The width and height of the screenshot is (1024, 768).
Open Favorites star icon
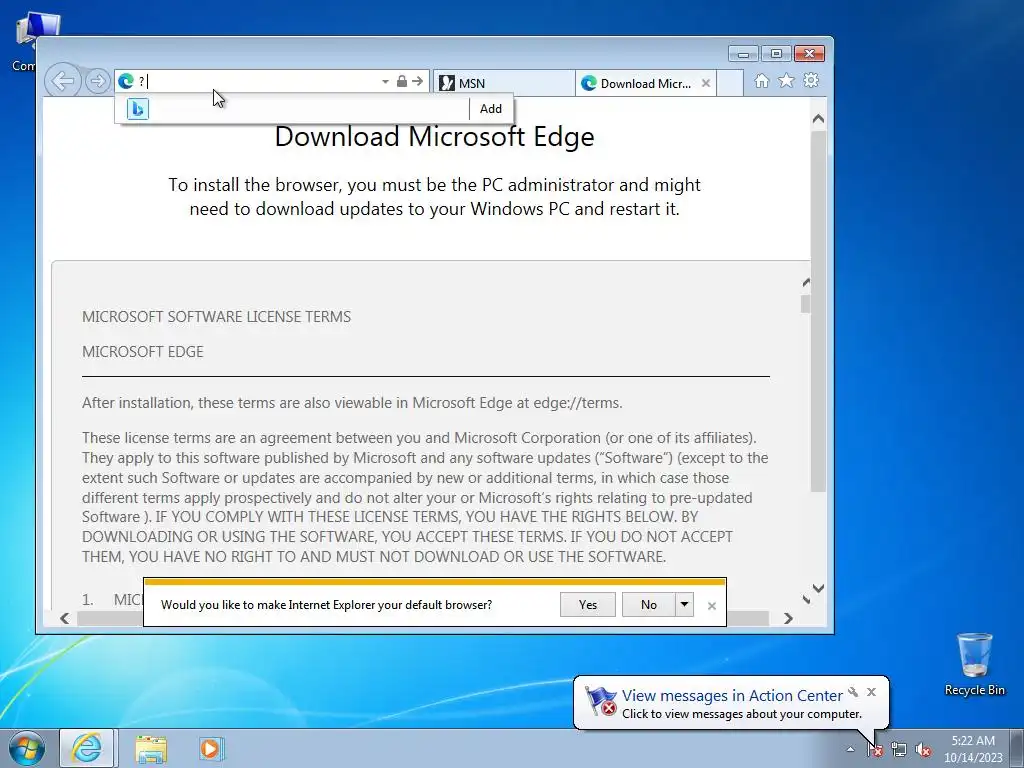(786, 80)
